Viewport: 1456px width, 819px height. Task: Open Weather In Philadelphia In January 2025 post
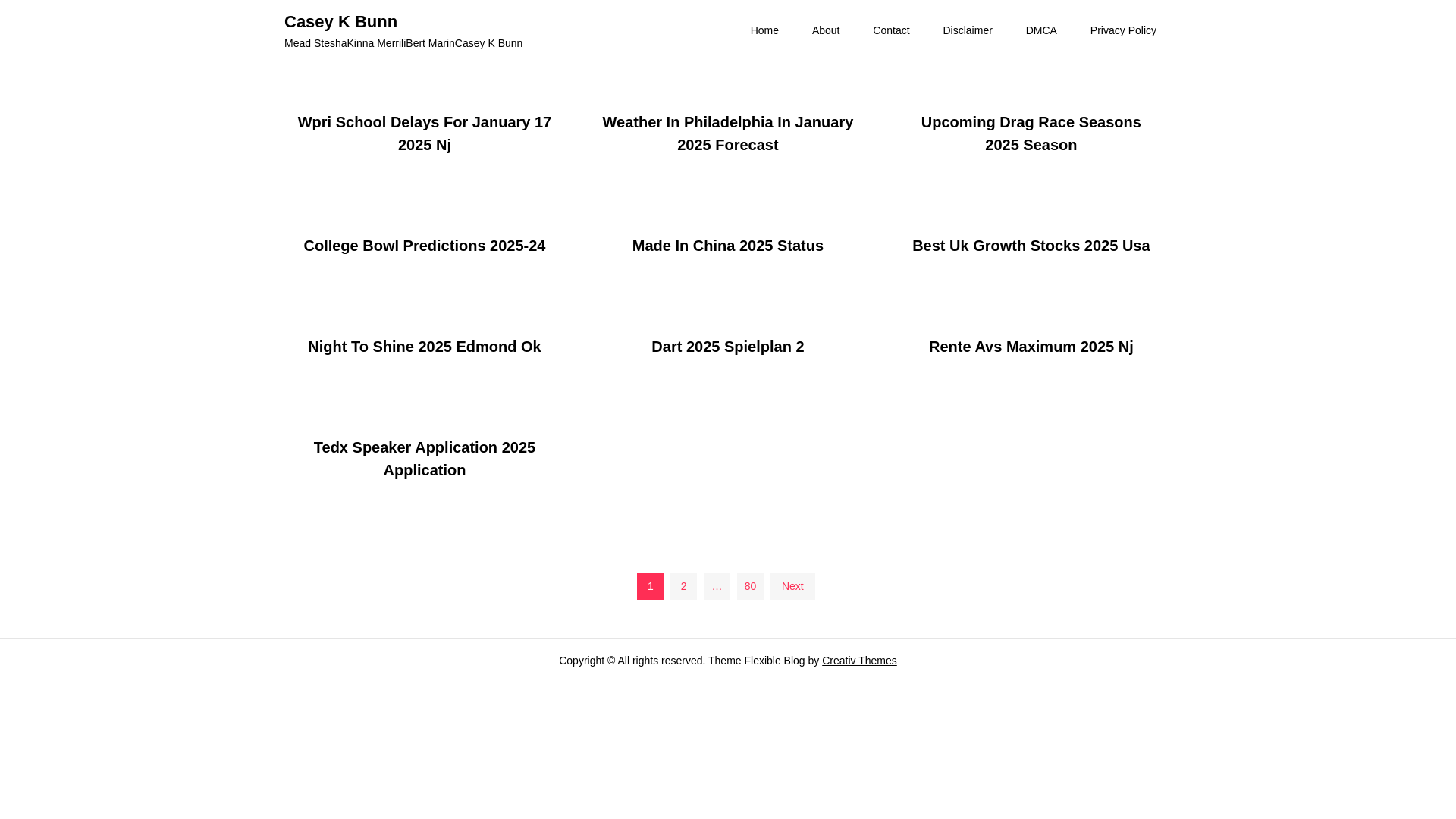tap(728, 133)
